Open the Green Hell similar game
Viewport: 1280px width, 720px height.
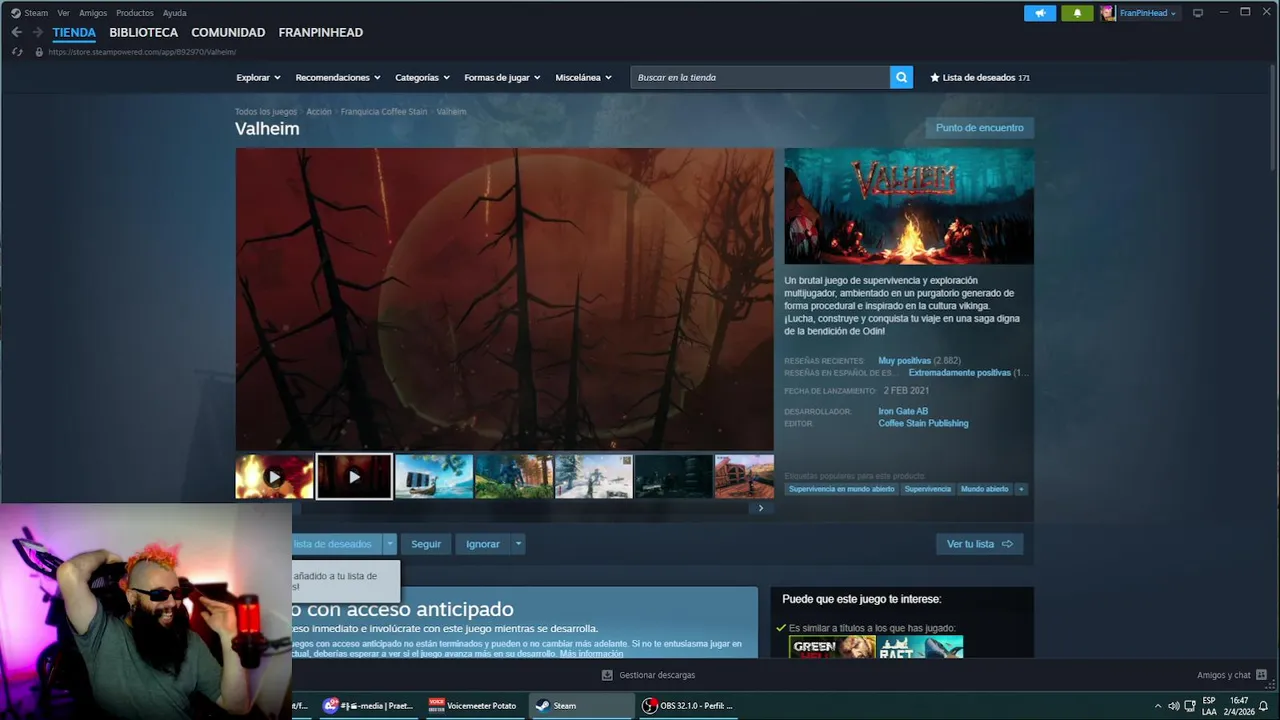coord(832,647)
